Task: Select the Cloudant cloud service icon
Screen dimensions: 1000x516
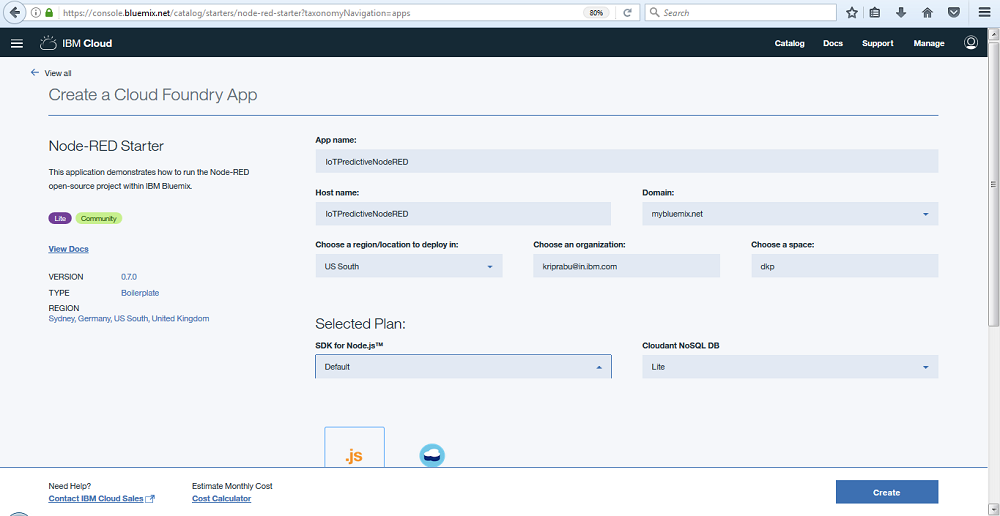Action: (432, 455)
